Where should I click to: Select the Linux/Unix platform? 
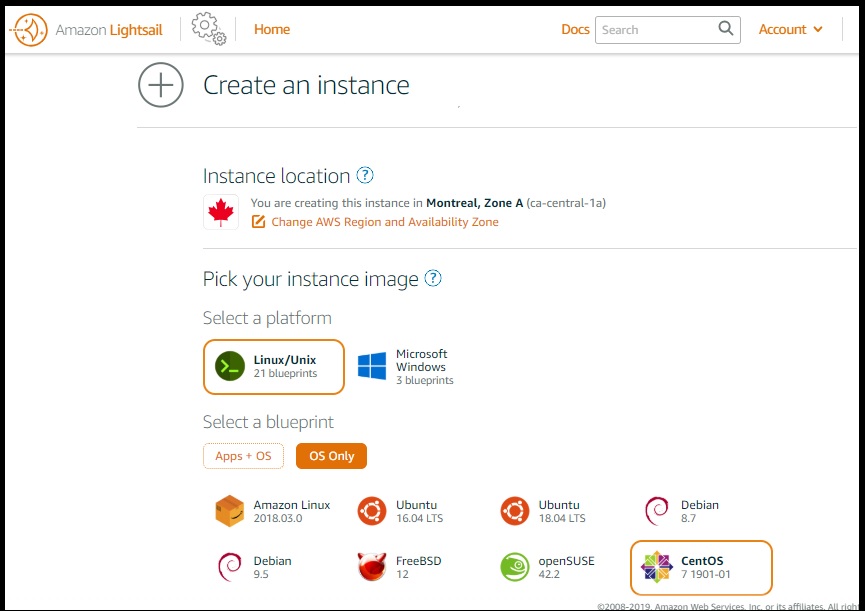click(x=274, y=367)
